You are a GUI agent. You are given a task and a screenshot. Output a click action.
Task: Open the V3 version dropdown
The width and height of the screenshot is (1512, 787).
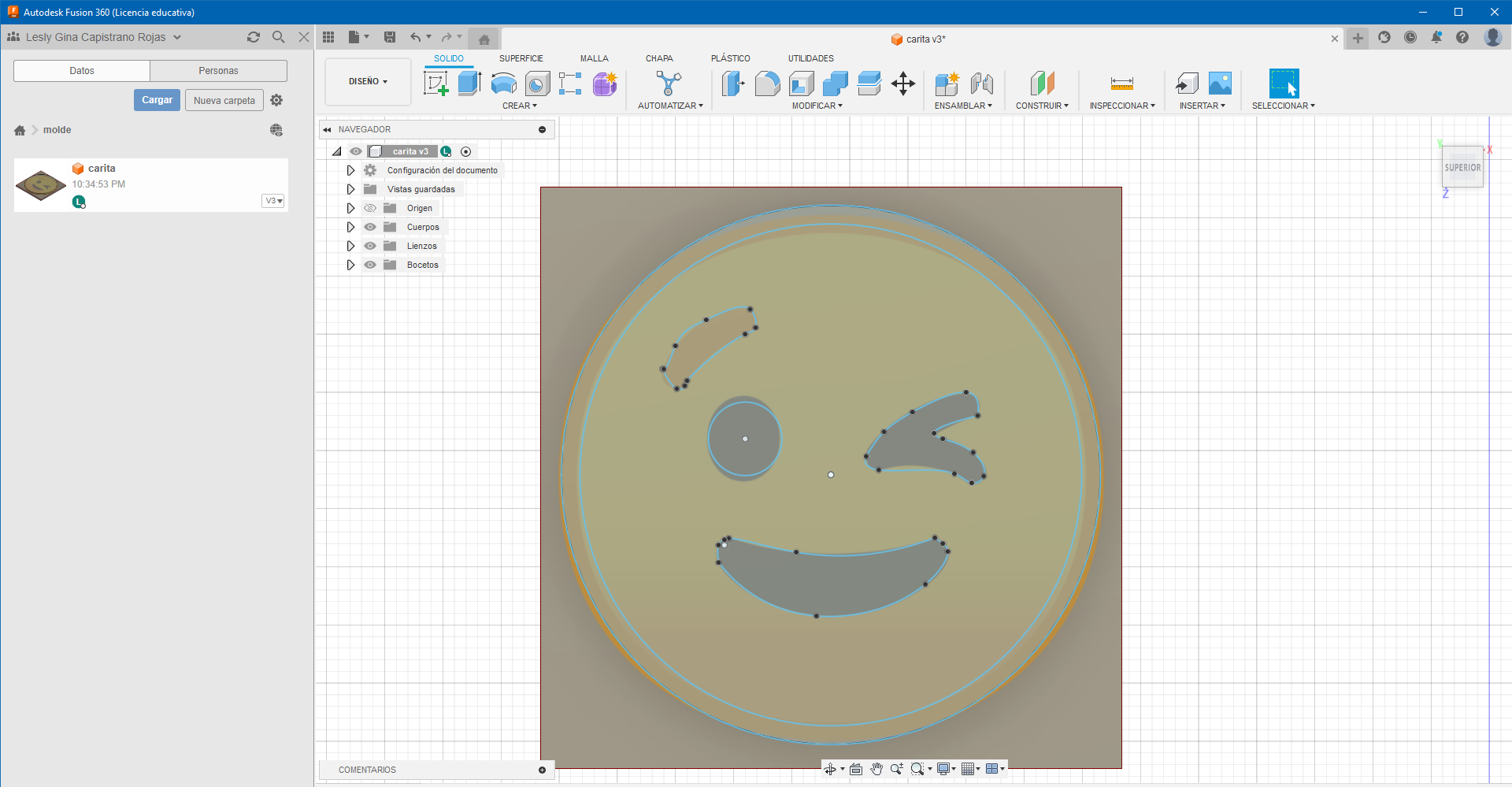(273, 201)
